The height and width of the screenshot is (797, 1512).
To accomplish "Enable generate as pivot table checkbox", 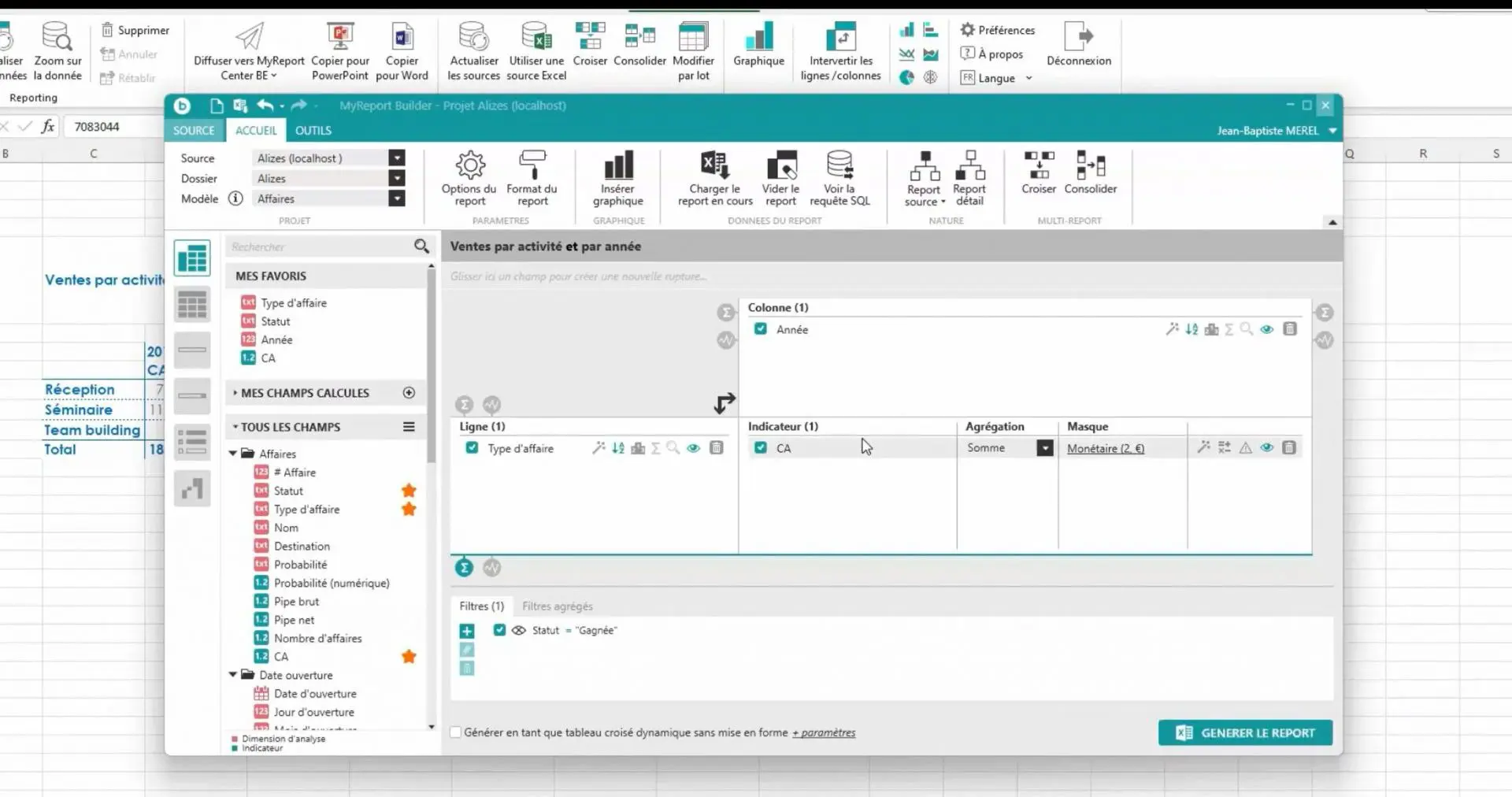I will (x=455, y=732).
